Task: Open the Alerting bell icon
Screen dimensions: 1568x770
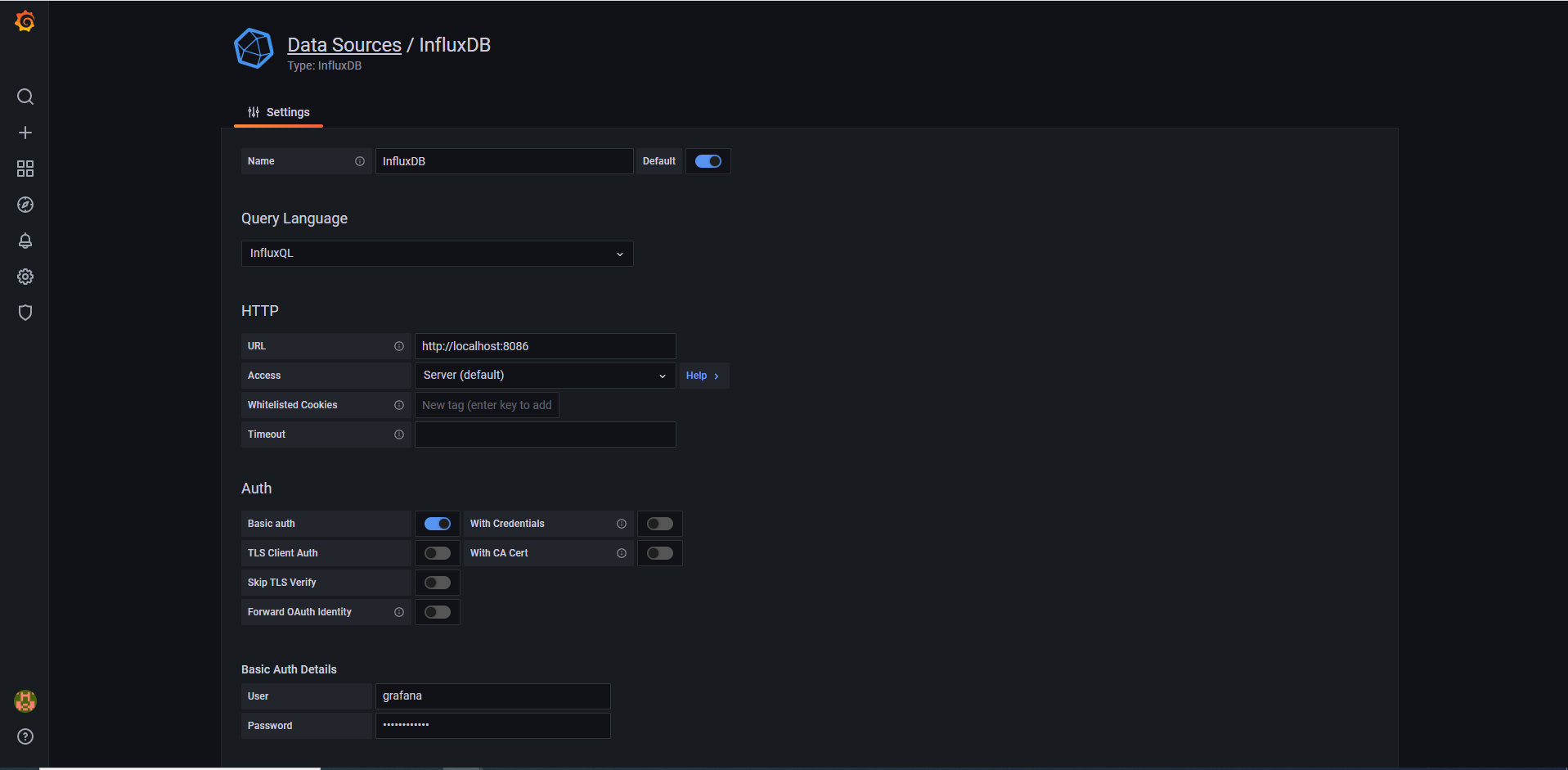Action: [x=25, y=241]
